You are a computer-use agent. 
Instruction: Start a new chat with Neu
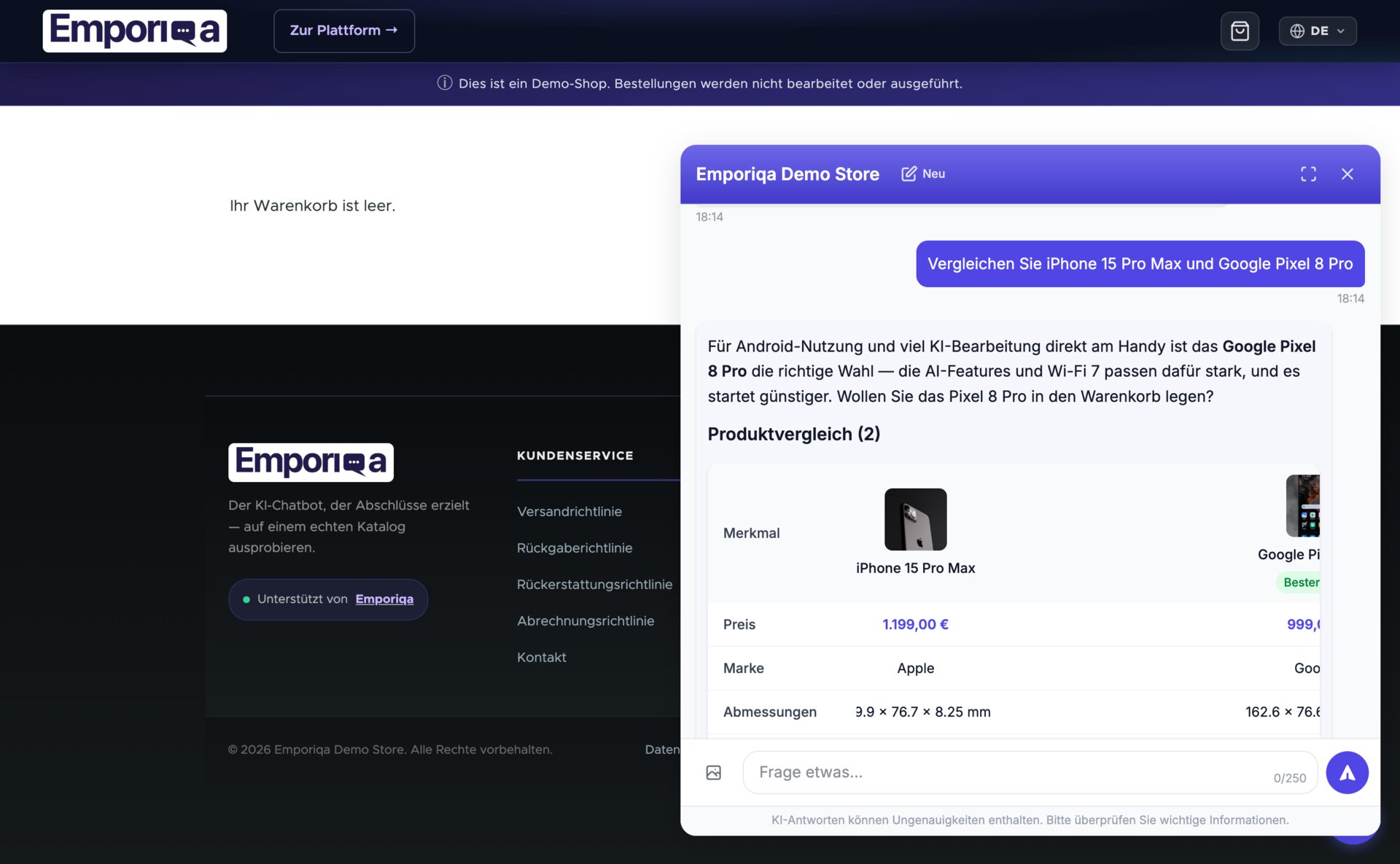[x=924, y=174]
